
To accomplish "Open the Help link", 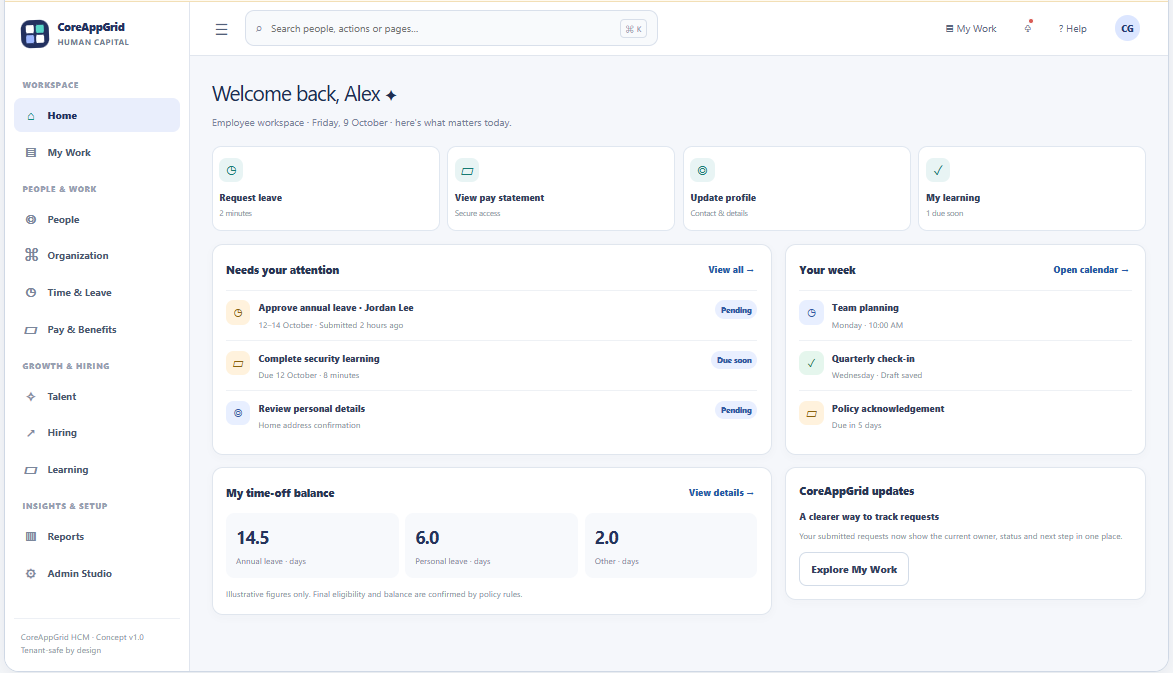I will pyautogui.click(x=1072, y=28).
